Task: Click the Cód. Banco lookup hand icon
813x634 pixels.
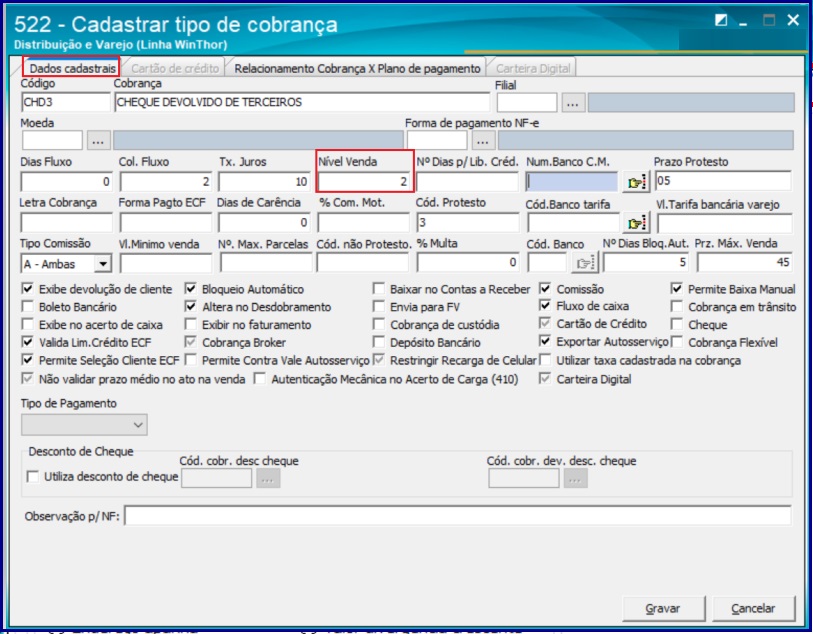Action: click(585, 263)
